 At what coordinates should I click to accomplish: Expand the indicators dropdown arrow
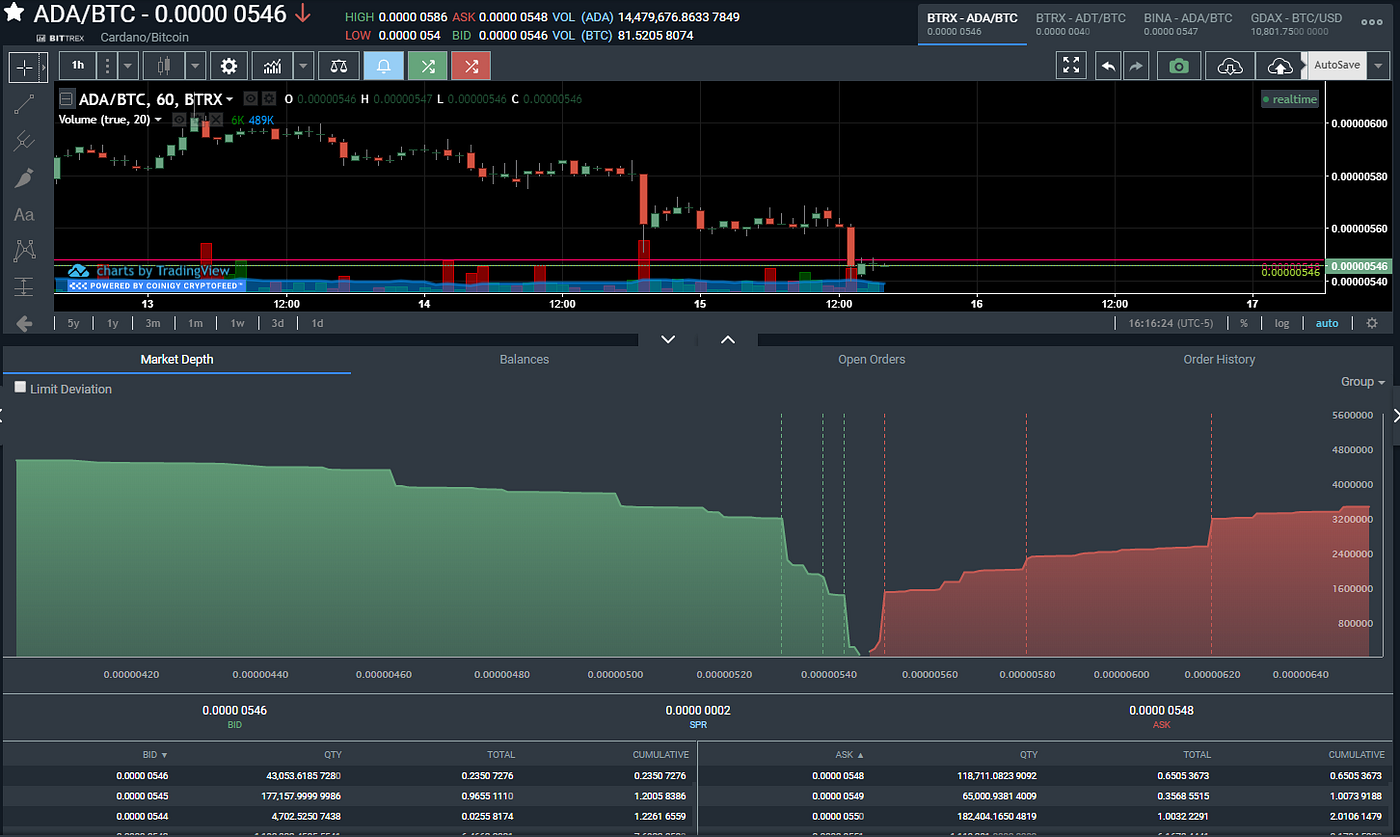(303, 66)
